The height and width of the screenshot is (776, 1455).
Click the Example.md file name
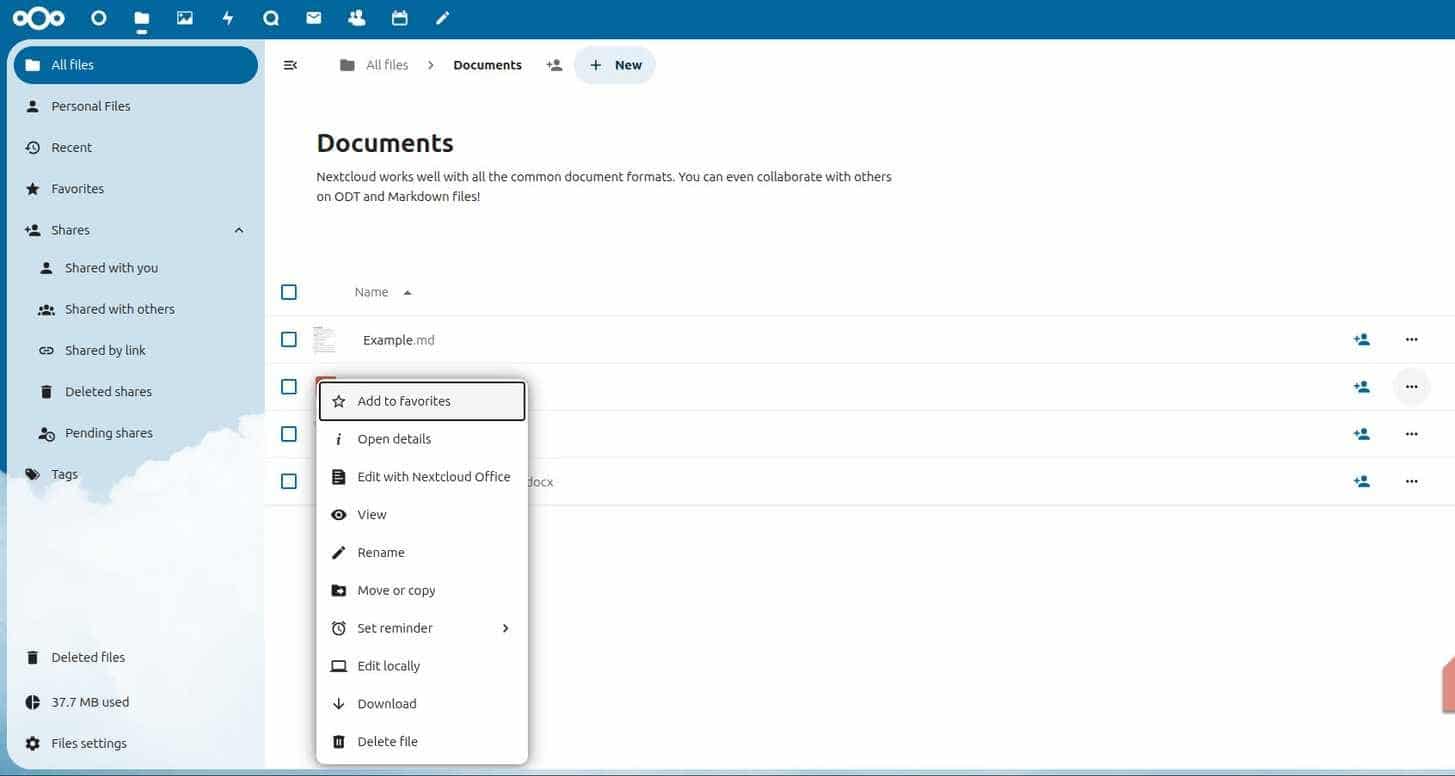point(398,340)
